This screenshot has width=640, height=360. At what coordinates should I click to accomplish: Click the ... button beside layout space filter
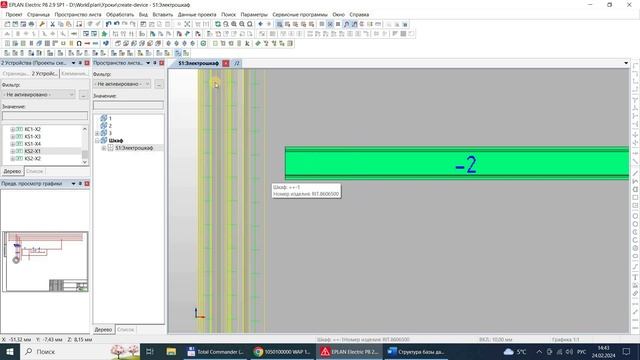point(159,84)
